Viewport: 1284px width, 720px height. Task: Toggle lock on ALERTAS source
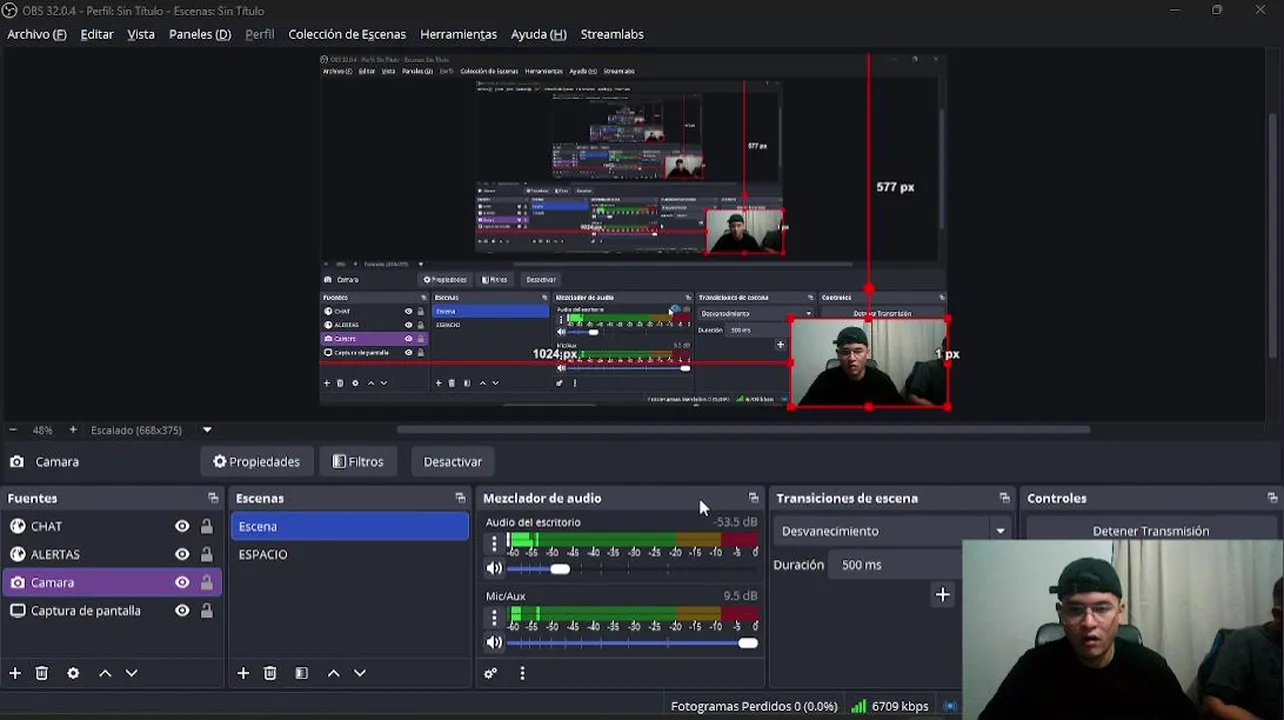pos(207,554)
